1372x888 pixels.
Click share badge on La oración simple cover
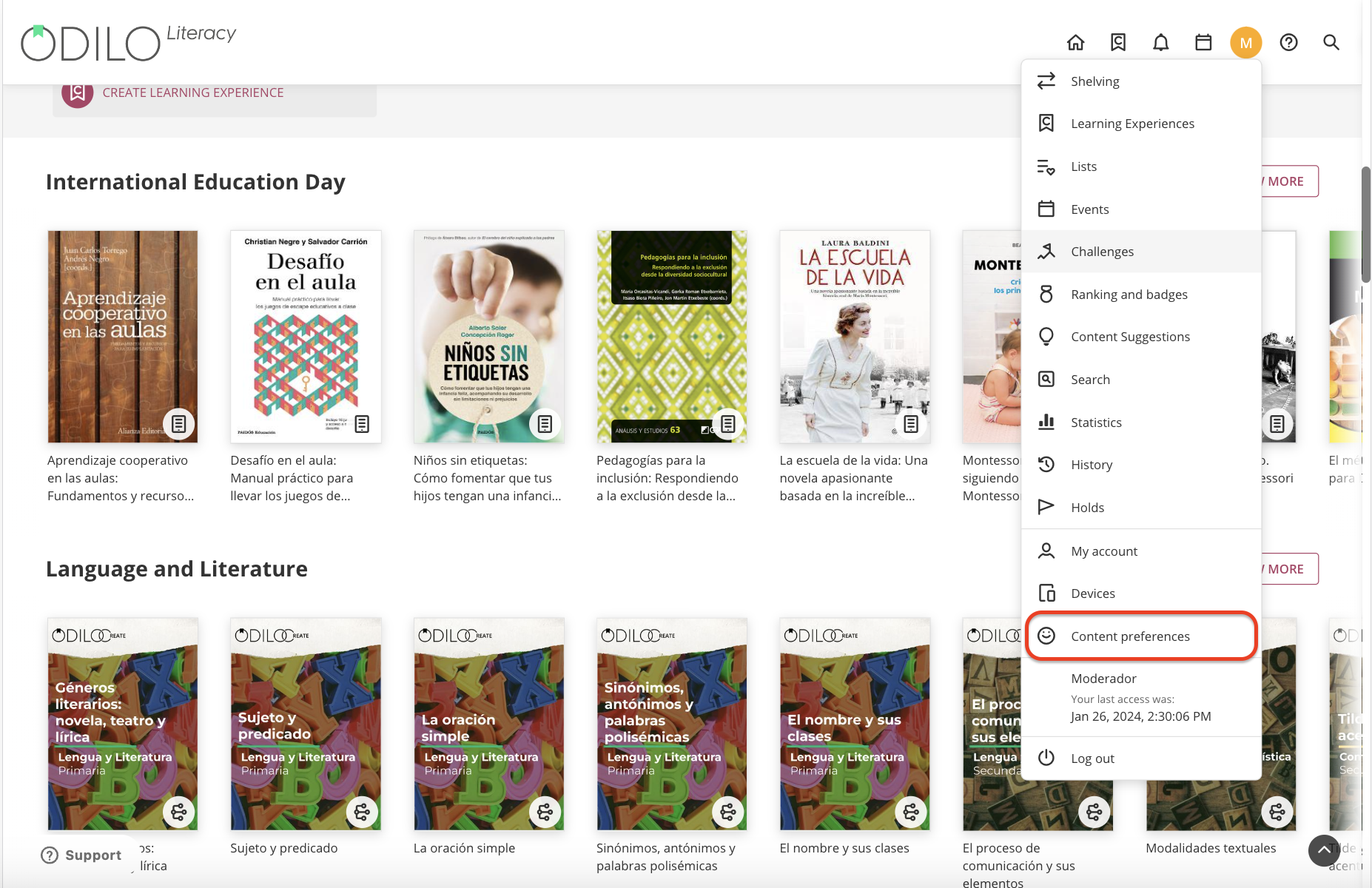pyautogui.click(x=545, y=812)
